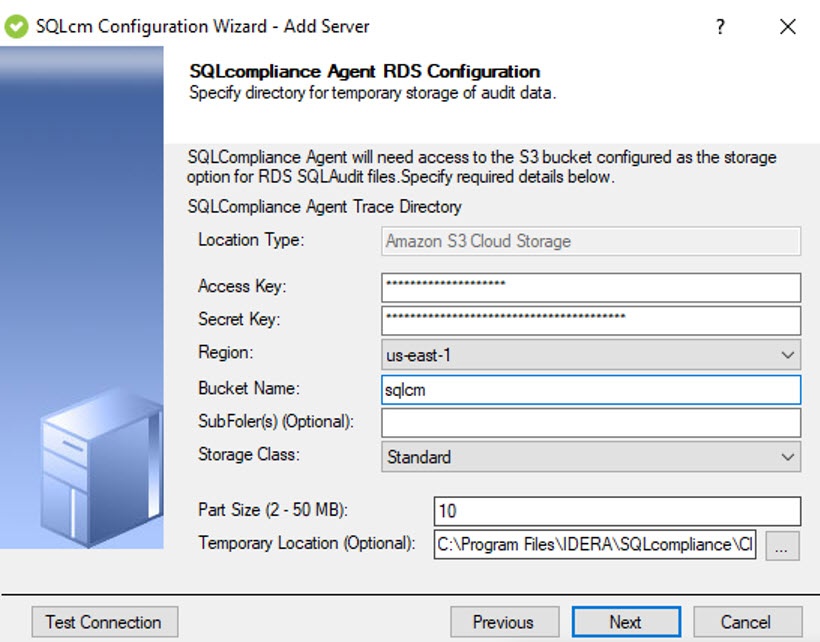Viewport: 820px width, 642px height.
Task: Go back with the Previous button
Action: point(505,622)
